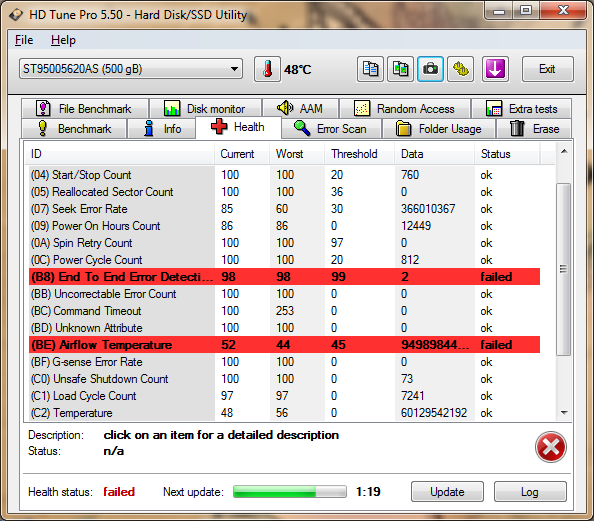The image size is (594, 521).
Task: Open the AAM tab
Action: [x=300, y=109]
